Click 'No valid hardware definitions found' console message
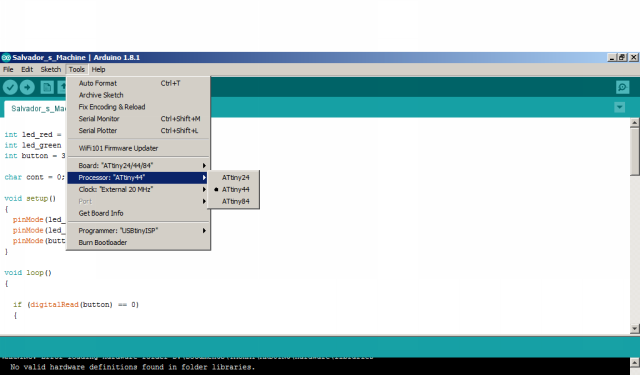Screen dimensions: 640x375 (132, 367)
